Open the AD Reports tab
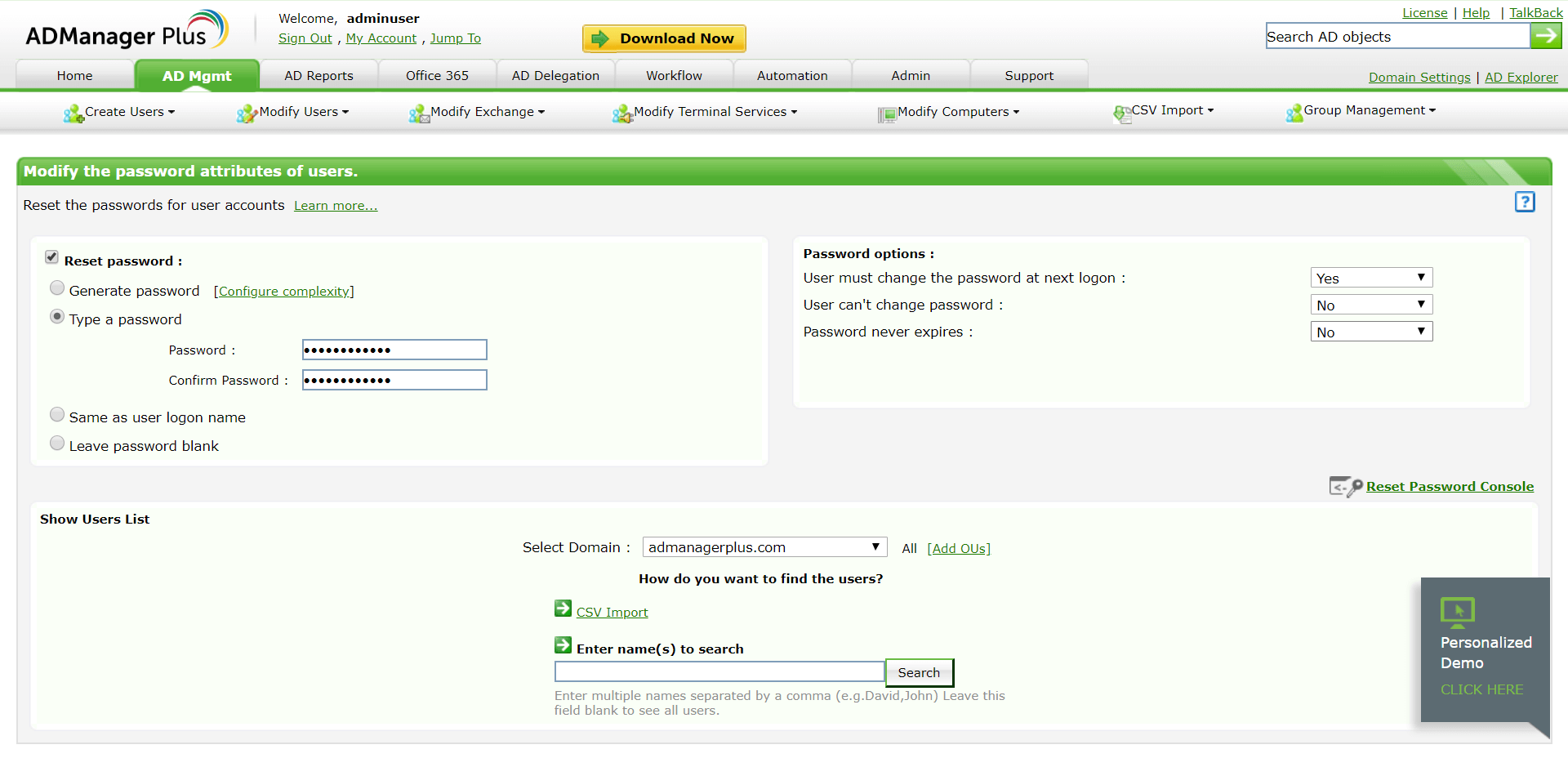This screenshot has height=767, width=1568. tap(318, 75)
